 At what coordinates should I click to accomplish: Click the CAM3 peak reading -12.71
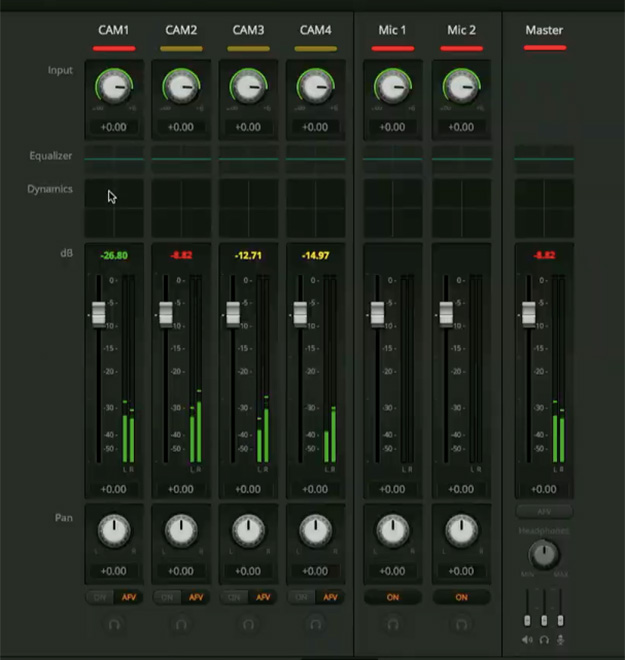[x=248, y=255]
